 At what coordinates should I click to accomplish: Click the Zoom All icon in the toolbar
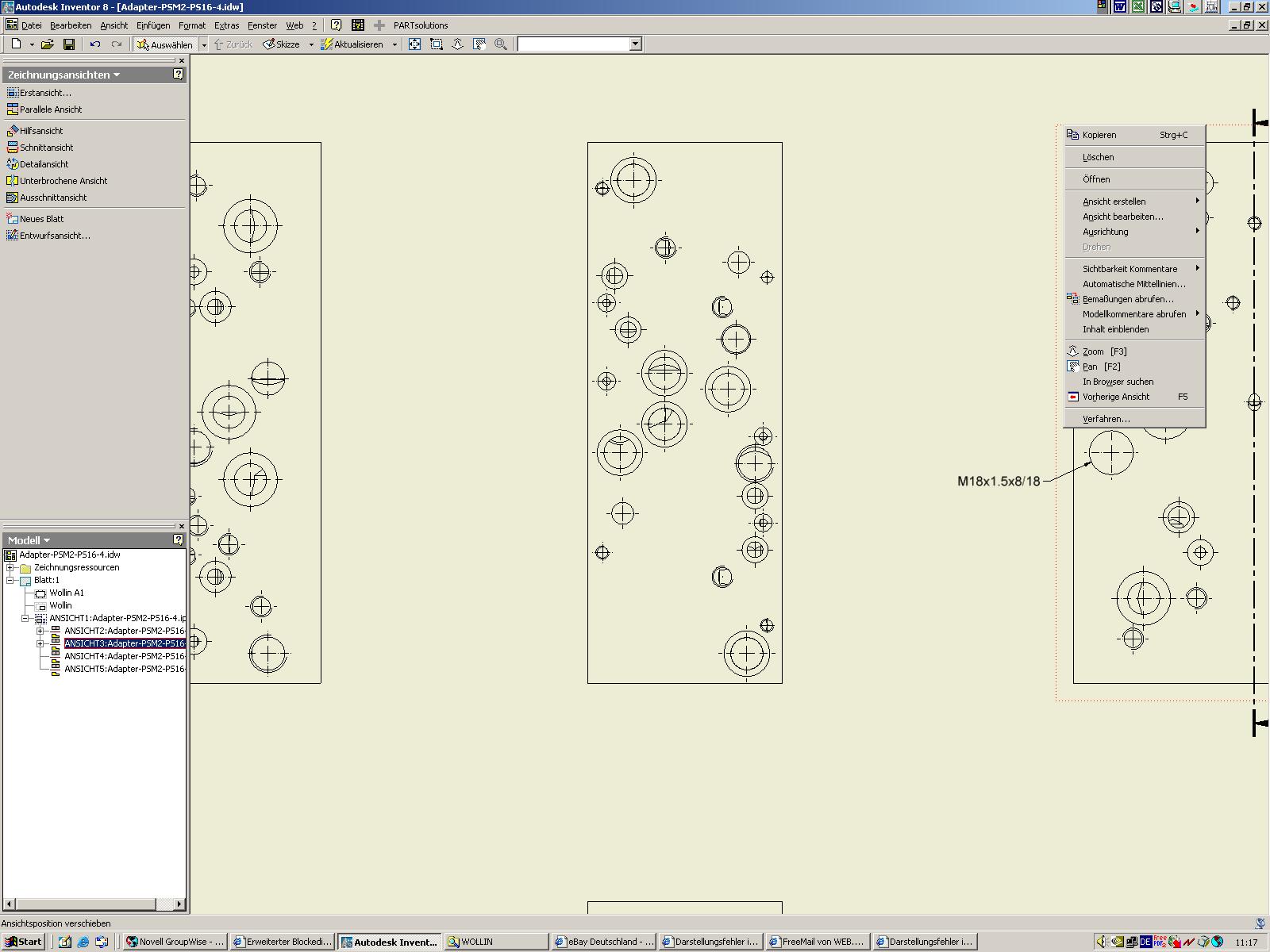pos(414,44)
